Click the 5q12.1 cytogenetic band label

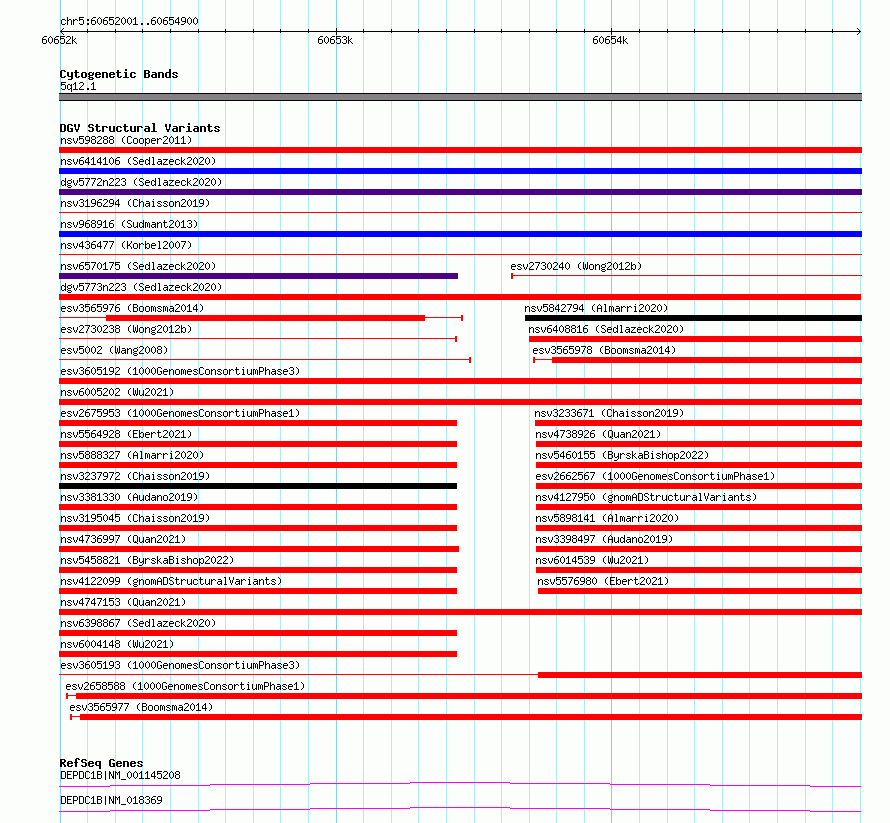tap(78, 86)
